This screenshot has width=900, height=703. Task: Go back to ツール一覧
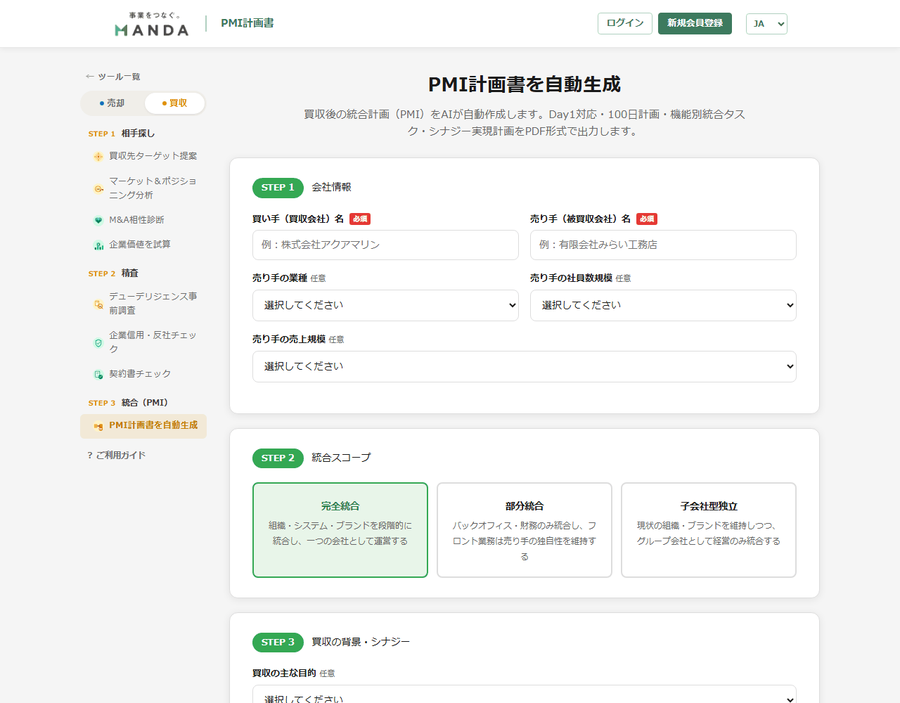pyautogui.click(x=113, y=76)
